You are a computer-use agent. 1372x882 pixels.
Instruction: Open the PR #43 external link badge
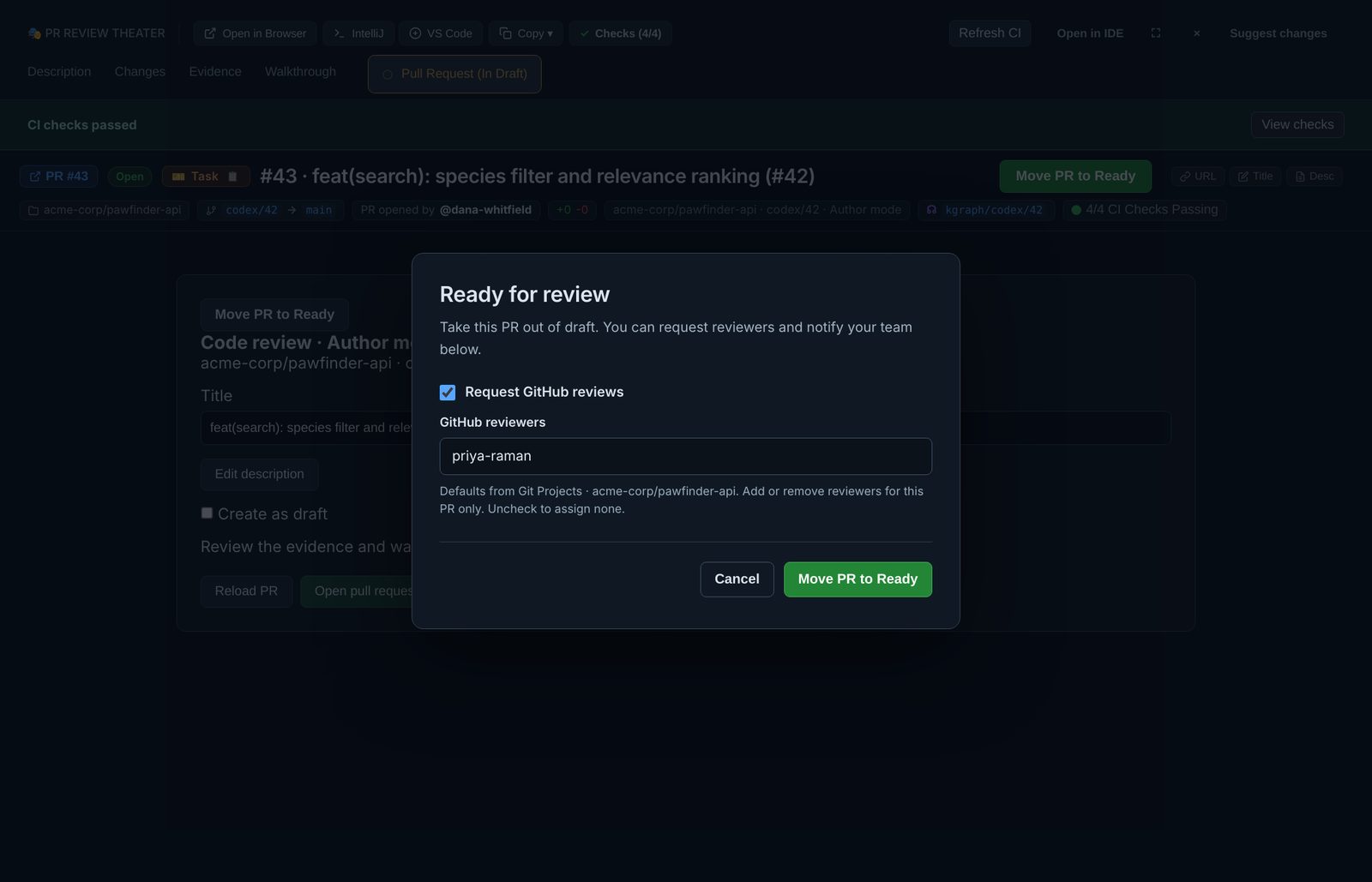tap(59, 177)
